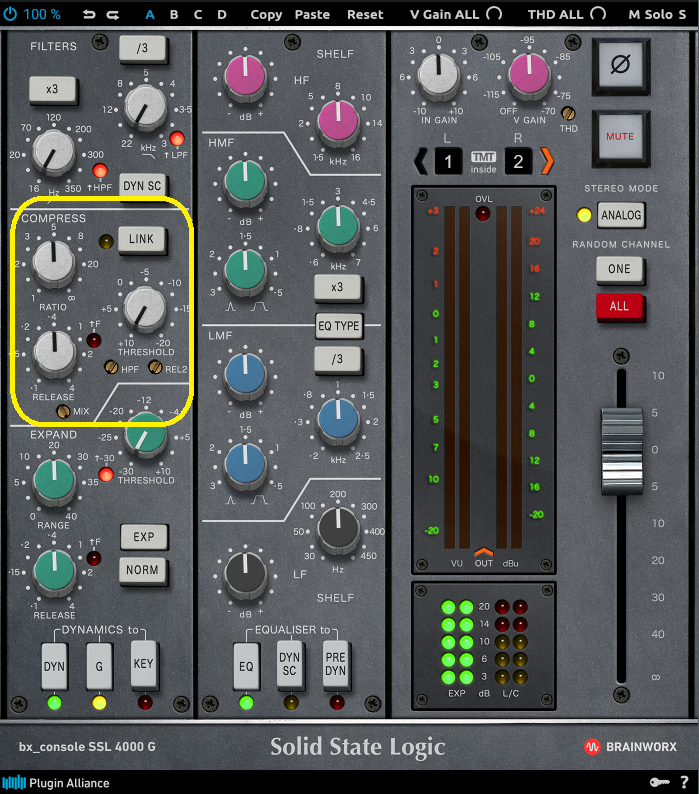Open help with the question mark icon
The height and width of the screenshot is (794, 699).
[684, 782]
